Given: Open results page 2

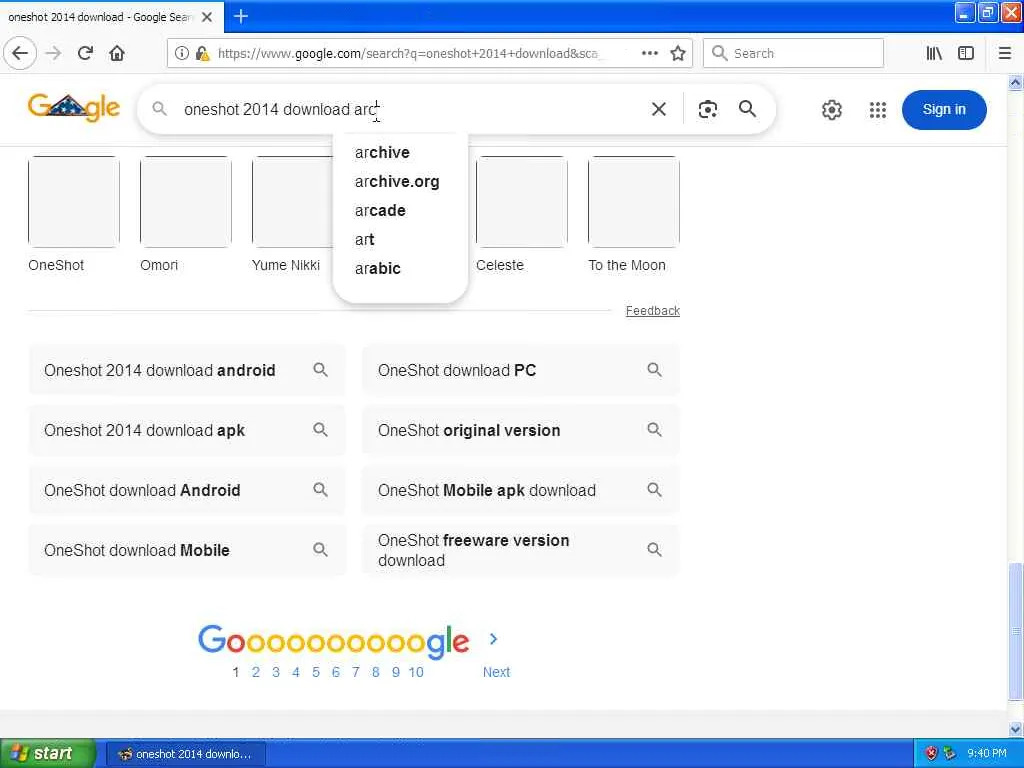Looking at the screenshot, I should [255, 672].
